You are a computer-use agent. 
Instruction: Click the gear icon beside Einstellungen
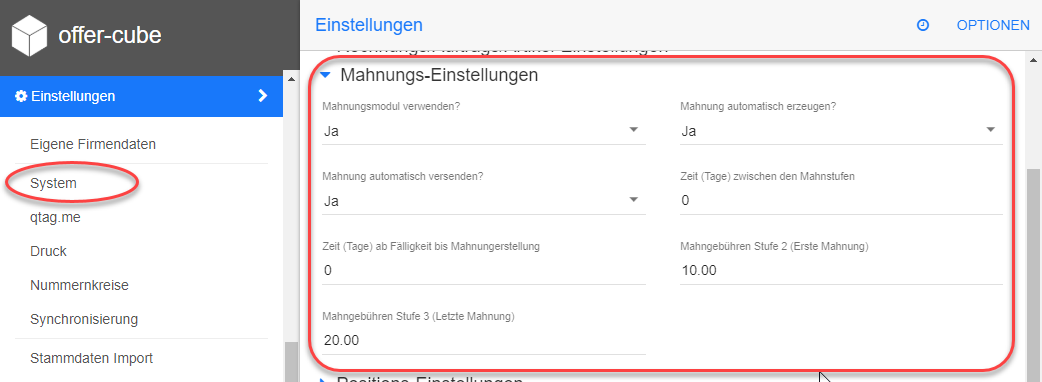tap(20, 96)
